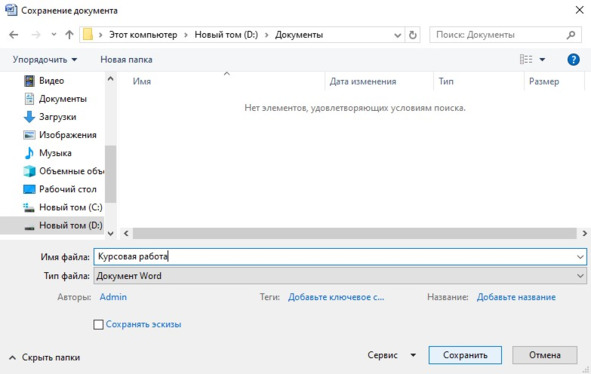Click the Word icon in title bar
The image size is (591, 374).
coord(11,10)
